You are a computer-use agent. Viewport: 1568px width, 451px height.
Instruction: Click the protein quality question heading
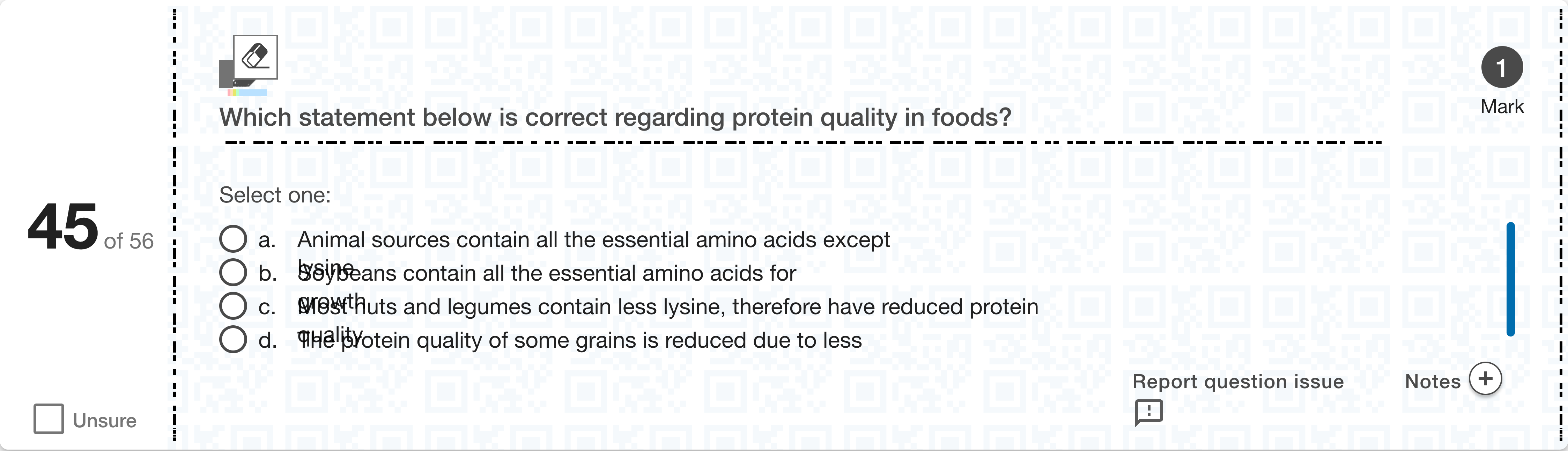click(615, 118)
